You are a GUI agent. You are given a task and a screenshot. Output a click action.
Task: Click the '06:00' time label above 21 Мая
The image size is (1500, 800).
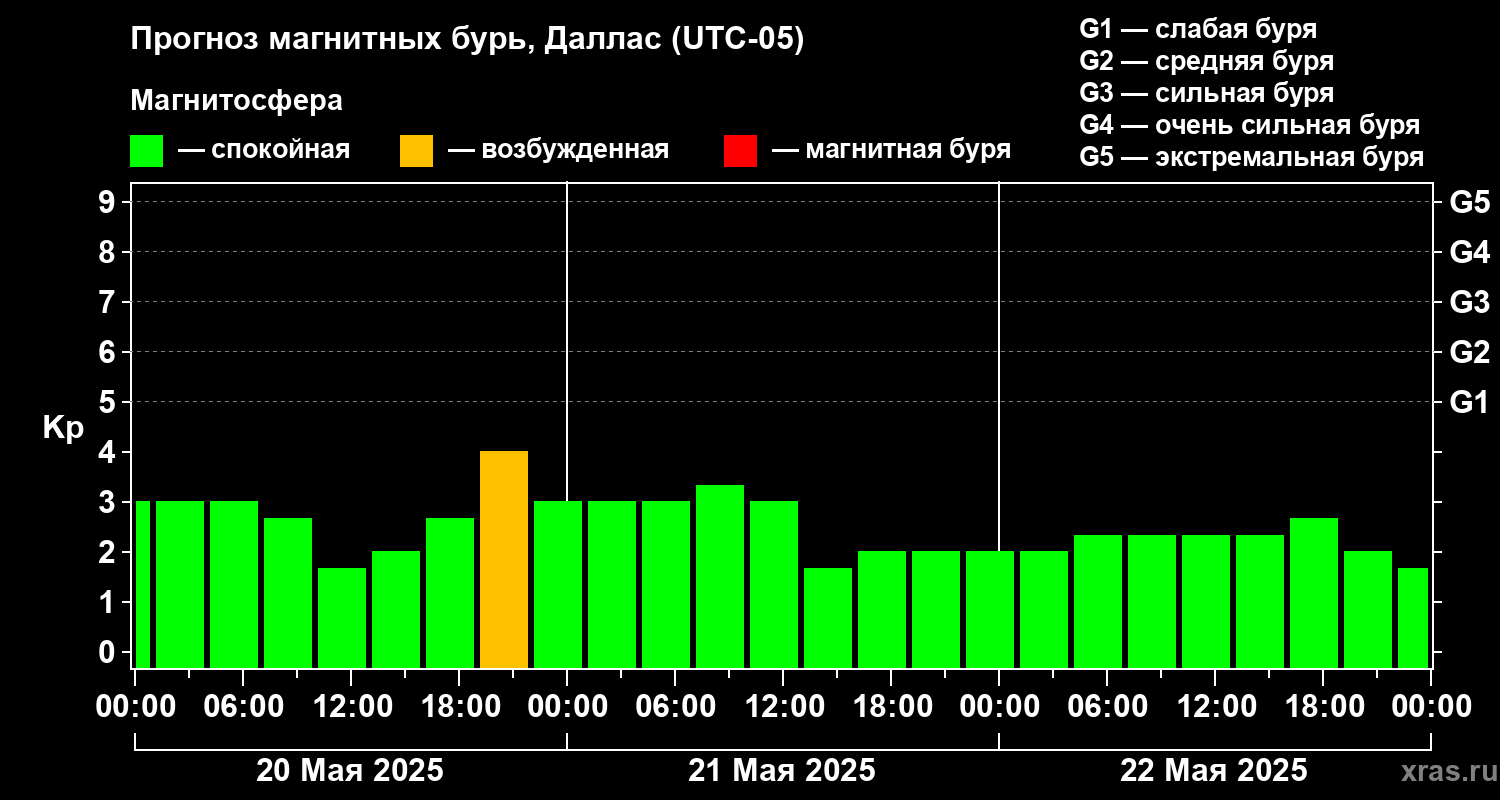point(677,706)
